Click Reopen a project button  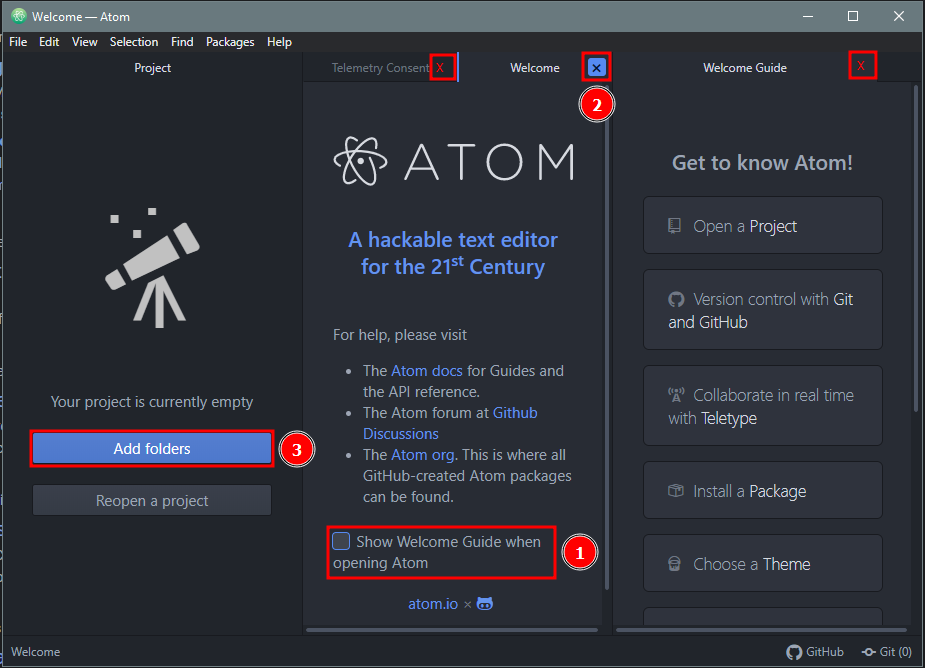(152, 500)
